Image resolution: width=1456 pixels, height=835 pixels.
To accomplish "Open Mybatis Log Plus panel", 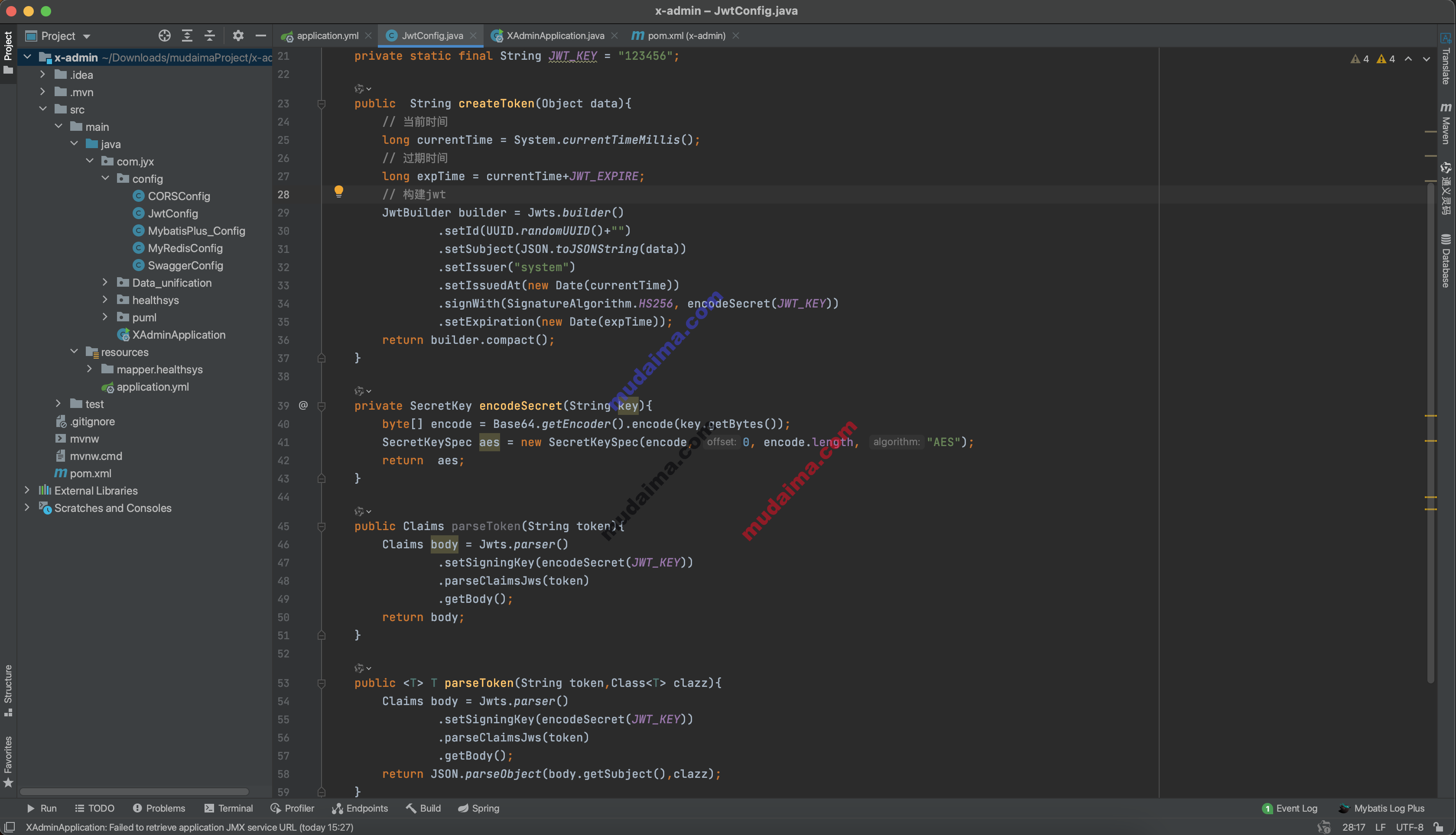I will click(x=1381, y=808).
